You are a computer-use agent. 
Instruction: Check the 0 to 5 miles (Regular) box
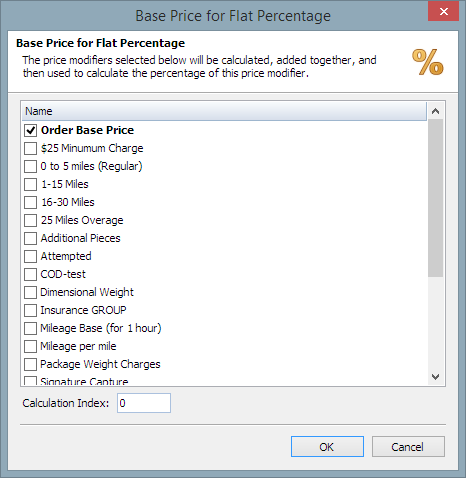click(x=30, y=166)
